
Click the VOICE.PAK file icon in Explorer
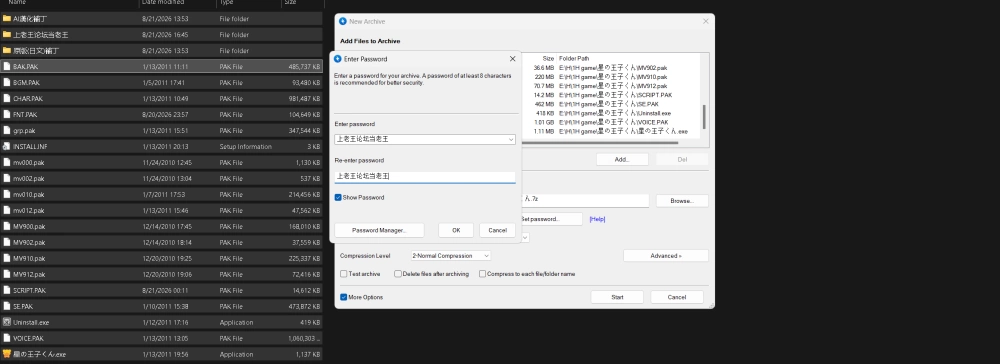pyautogui.click(x=7, y=338)
